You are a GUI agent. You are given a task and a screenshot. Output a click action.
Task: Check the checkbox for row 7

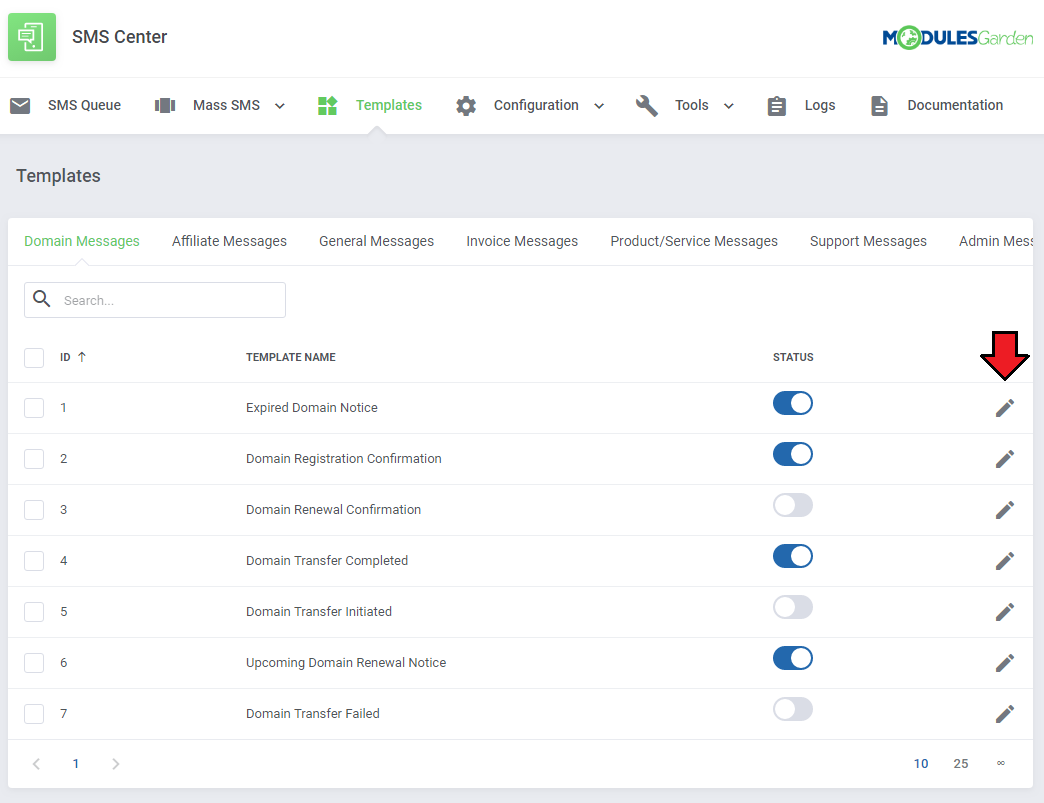(34, 714)
